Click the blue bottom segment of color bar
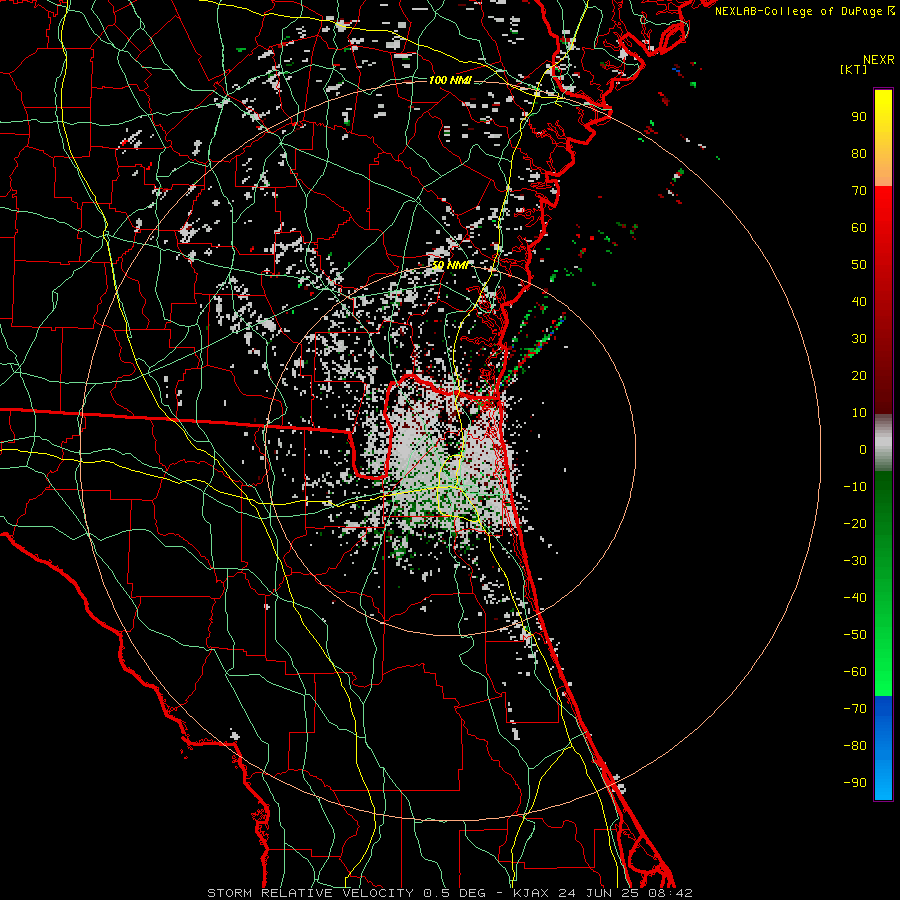The height and width of the screenshot is (900, 900). [x=883, y=748]
